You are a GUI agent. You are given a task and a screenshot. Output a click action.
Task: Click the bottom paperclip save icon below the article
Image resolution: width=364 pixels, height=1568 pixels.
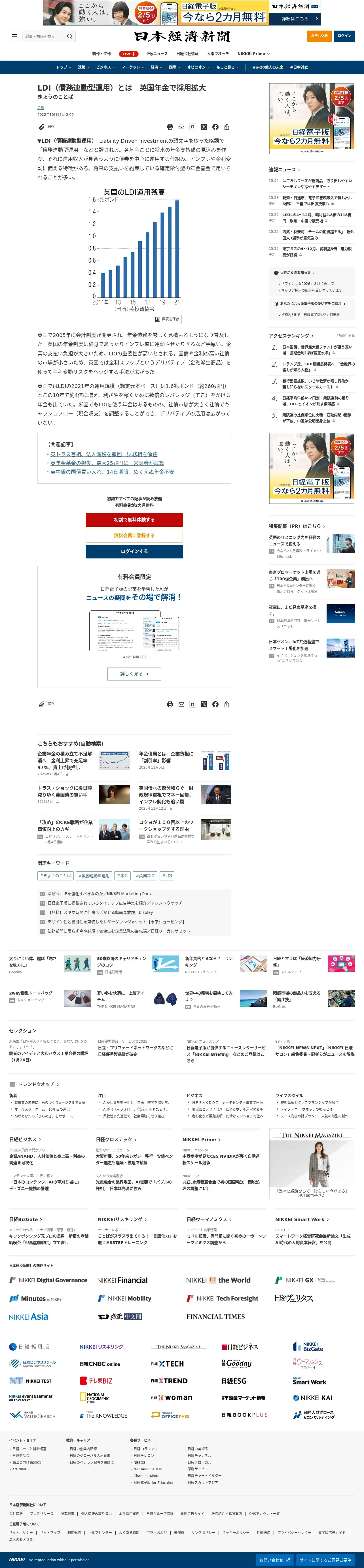(41, 704)
